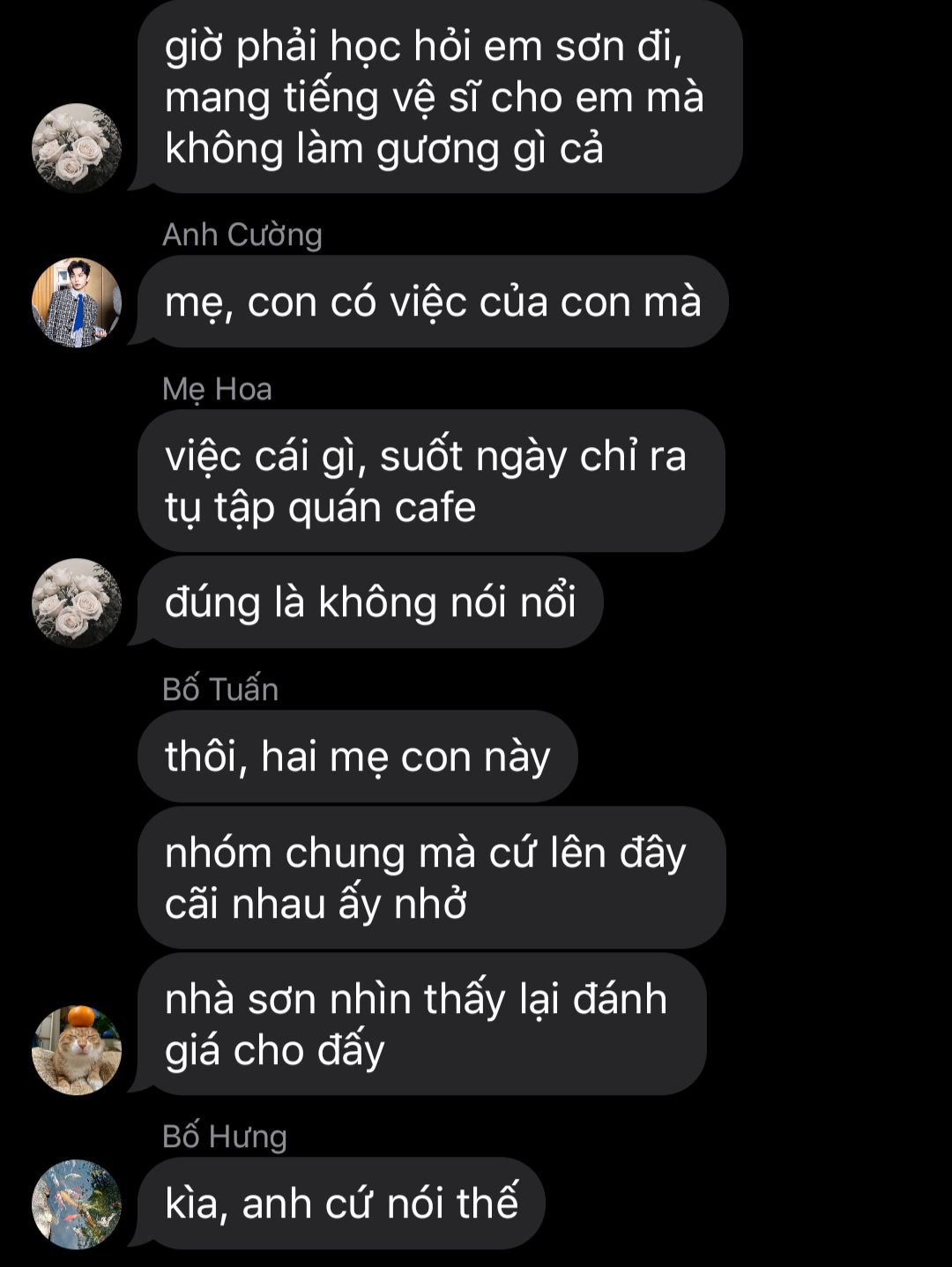The image size is (952, 1267).
Task: Open Bố Hưng's koi fish avatar
Action: pyautogui.click(x=77, y=1204)
